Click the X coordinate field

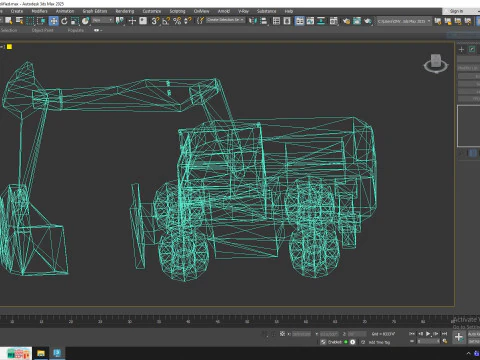click(302, 334)
